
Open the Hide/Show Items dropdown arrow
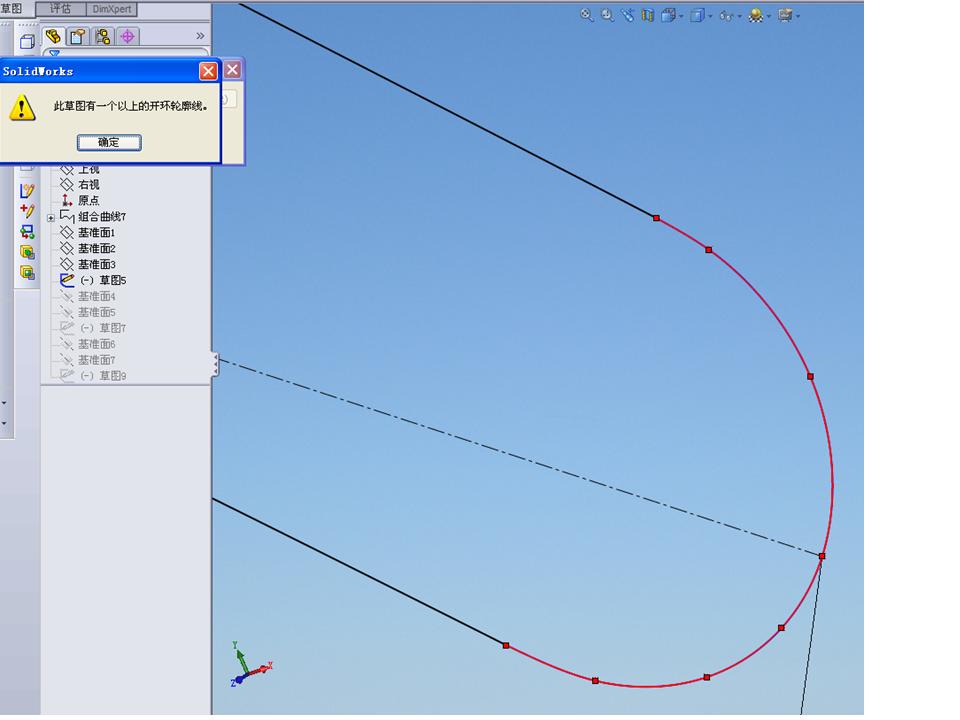tap(740, 17)
